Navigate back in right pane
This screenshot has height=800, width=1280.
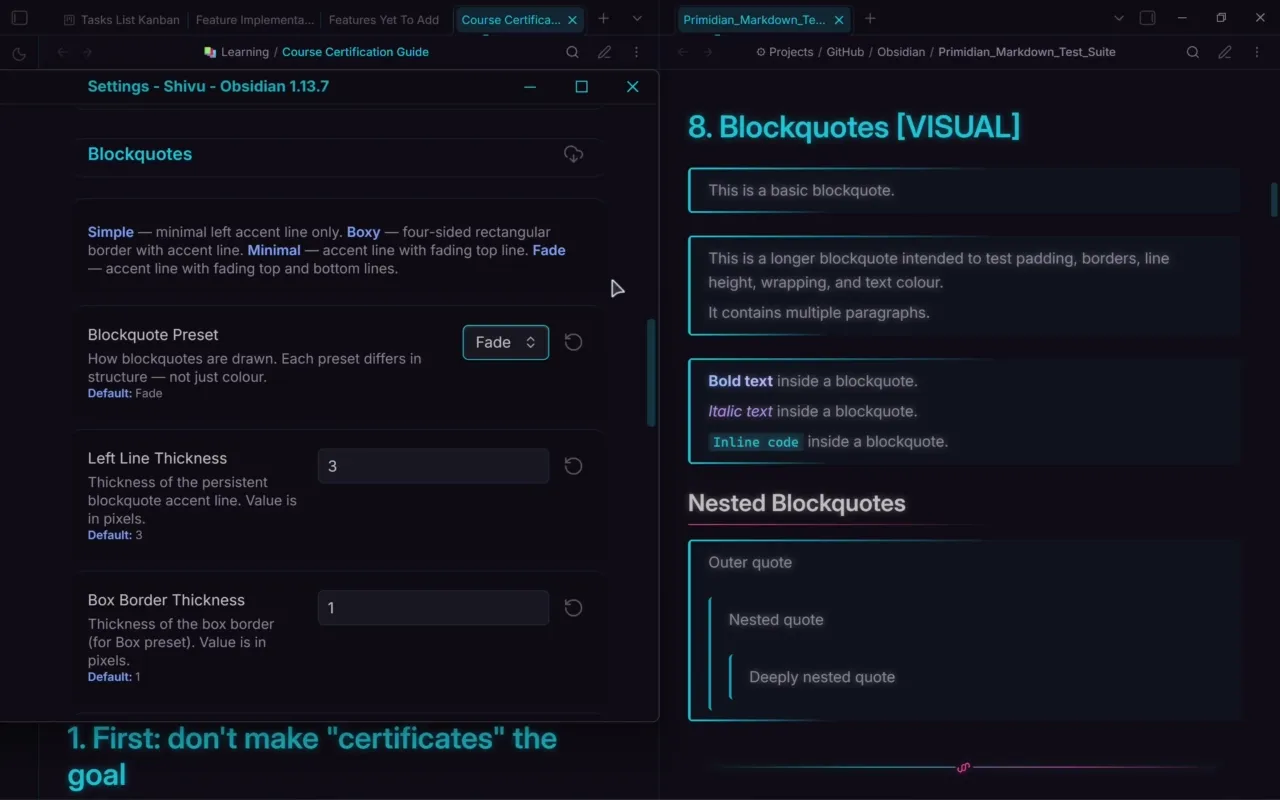pyautogui.click(x=682, y=52)
